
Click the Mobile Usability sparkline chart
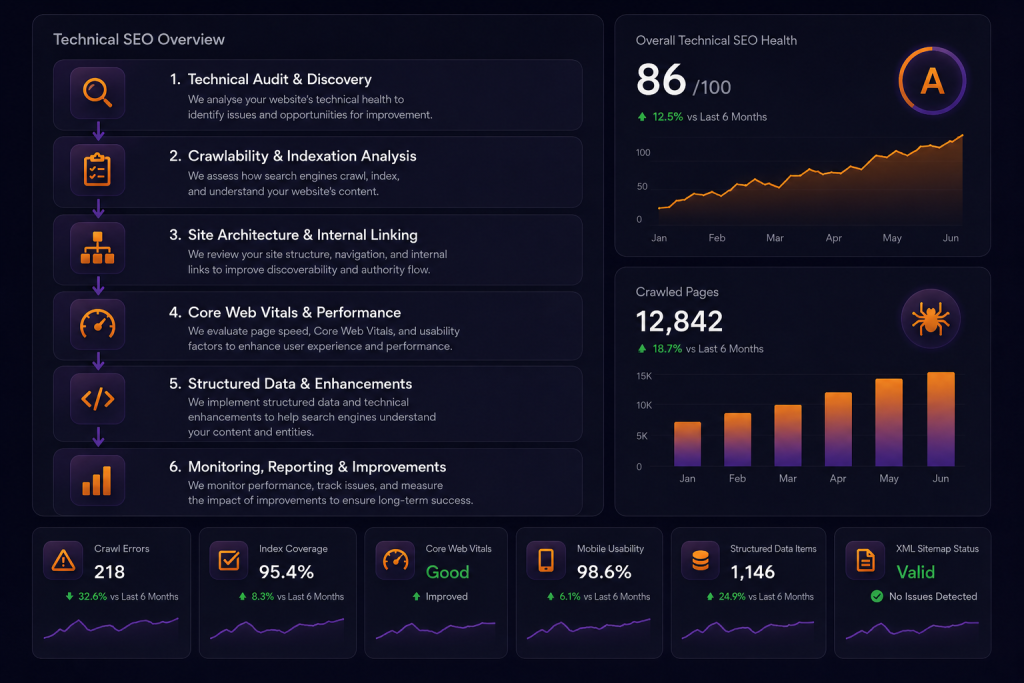tap(588, 628)
